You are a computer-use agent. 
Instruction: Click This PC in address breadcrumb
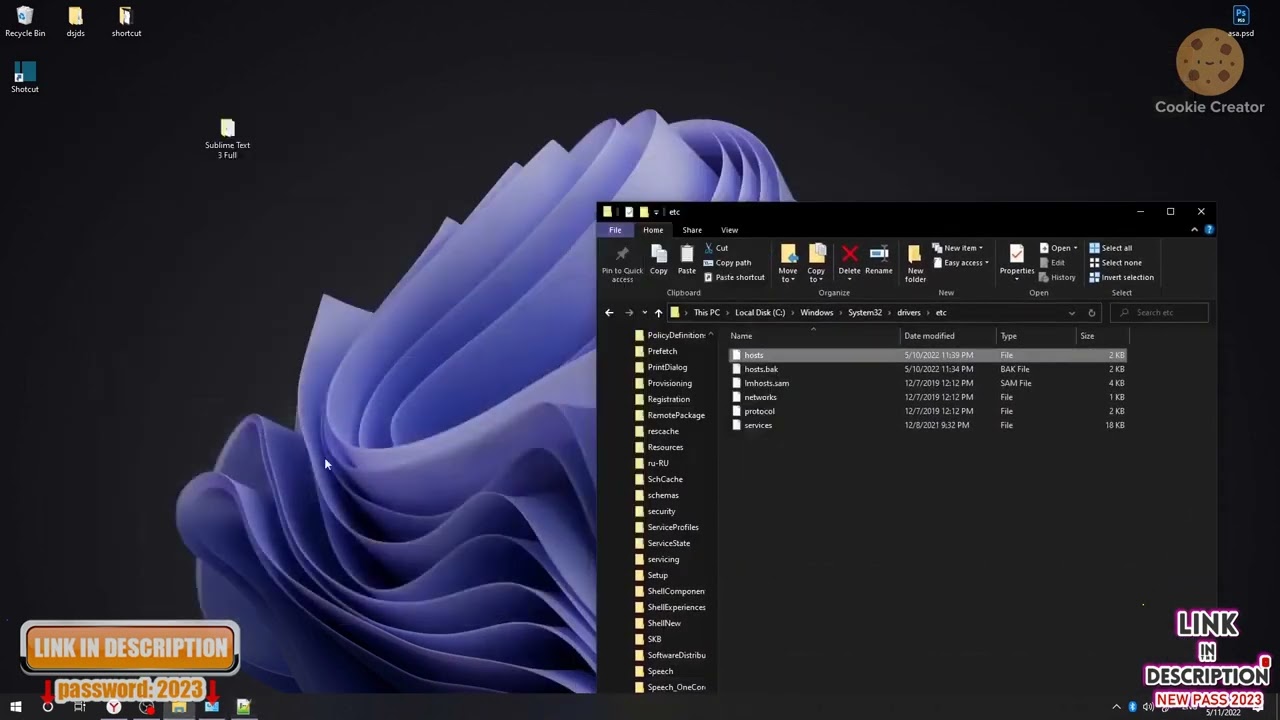click(x=707, y=313)
